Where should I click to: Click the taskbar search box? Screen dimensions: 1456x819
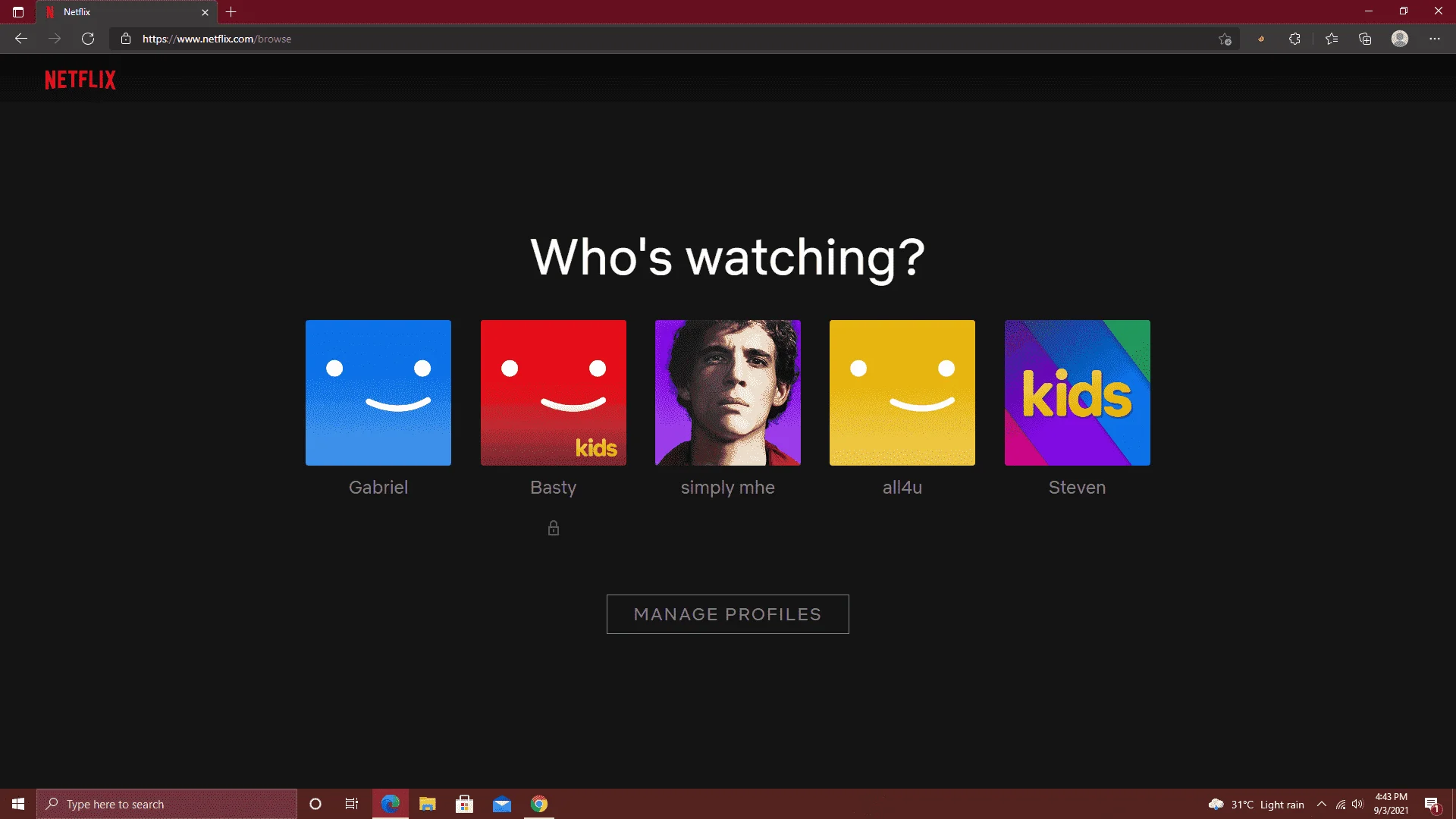pos(167,804)
